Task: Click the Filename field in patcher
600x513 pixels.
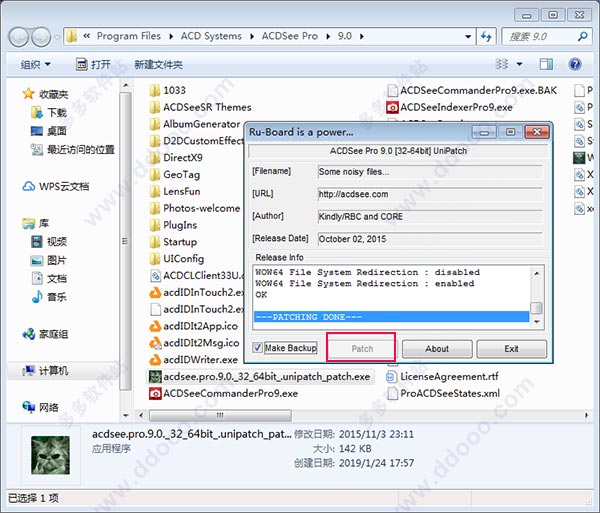Action: pos(430,172)
